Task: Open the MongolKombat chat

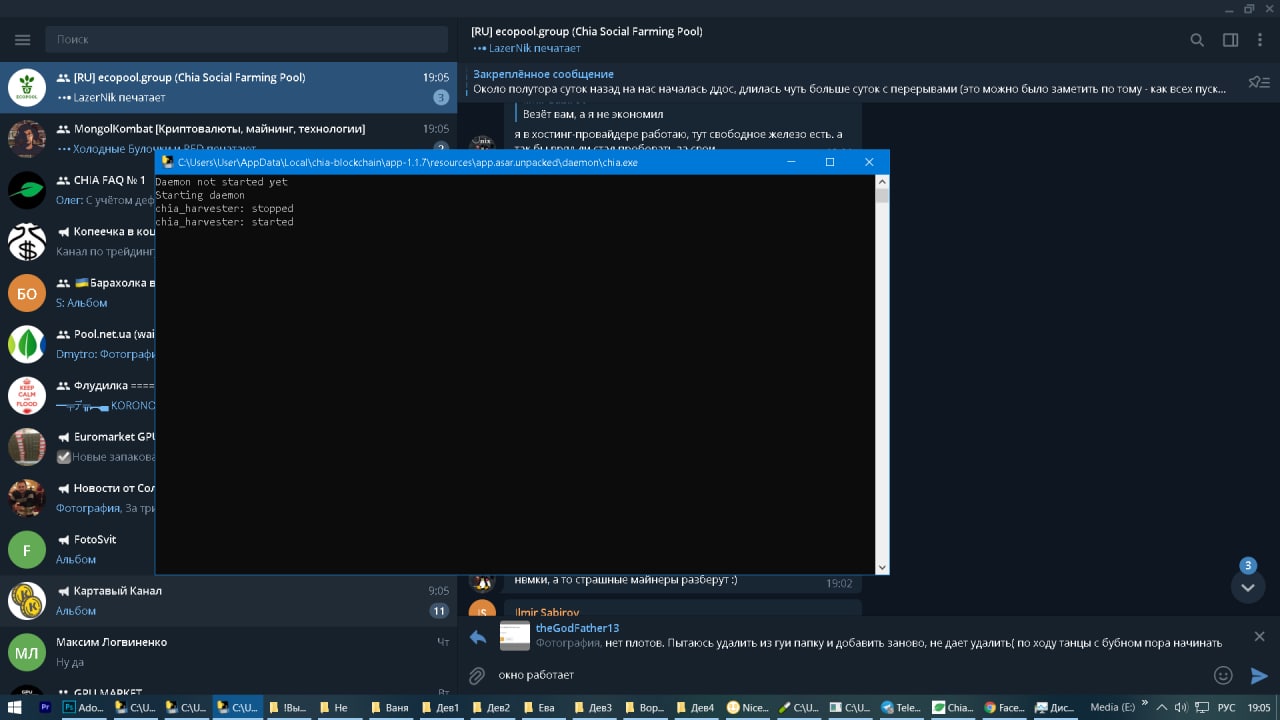Action: point(228,138)
